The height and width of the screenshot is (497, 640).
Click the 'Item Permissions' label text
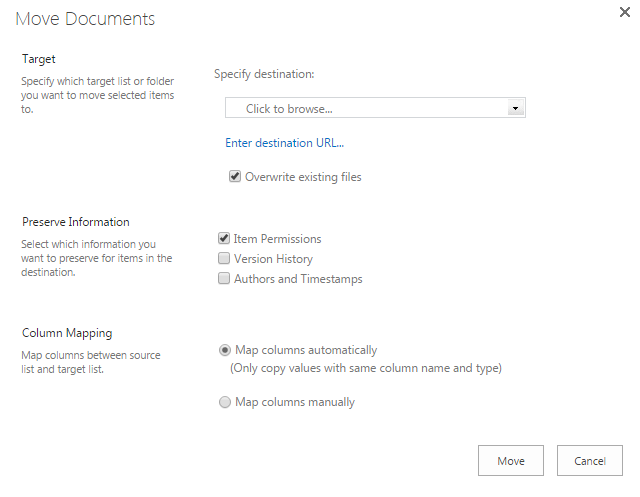click(x=277, y=239)
